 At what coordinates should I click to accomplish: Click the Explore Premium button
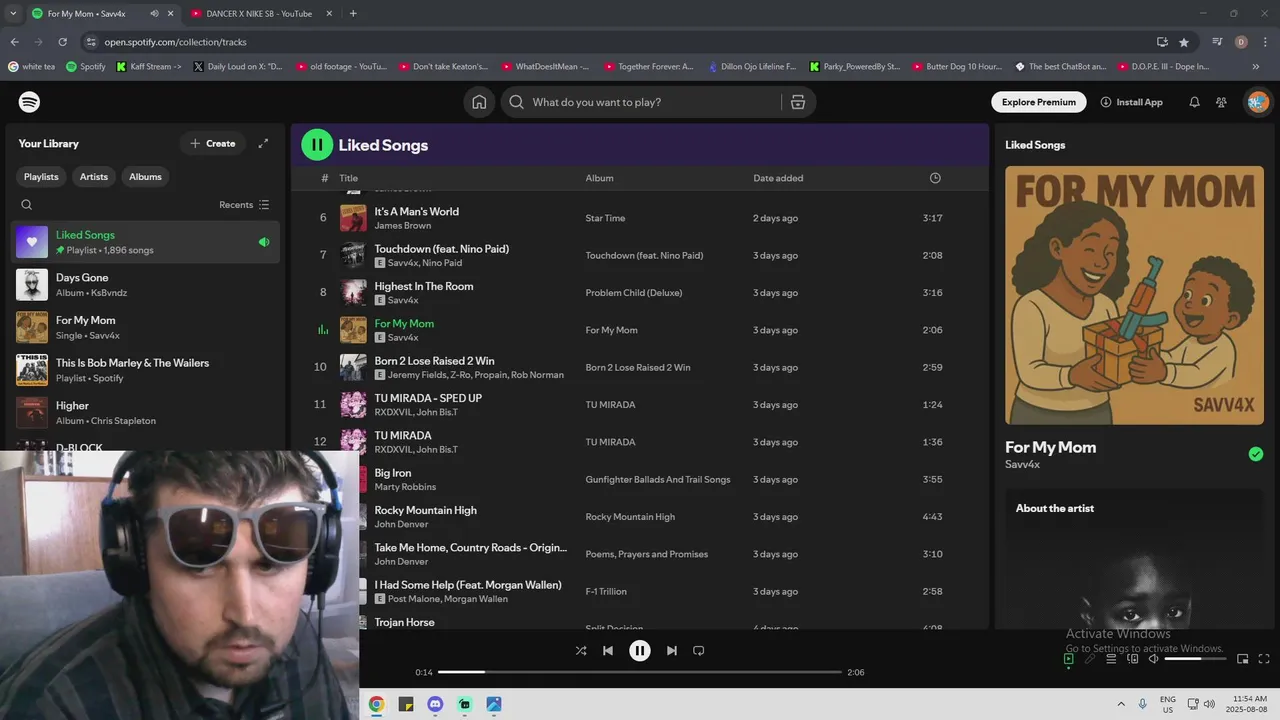pos(1038,102)
